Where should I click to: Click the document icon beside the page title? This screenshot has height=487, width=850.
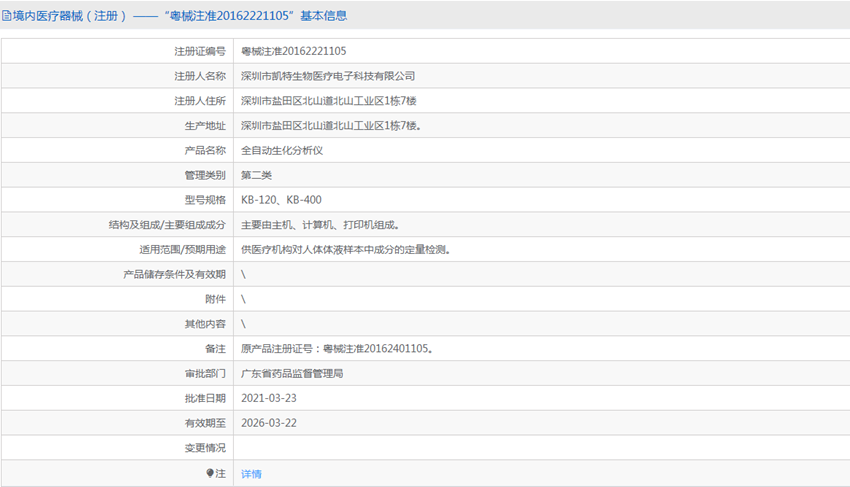pyautogui.click(x=7, y=16)
